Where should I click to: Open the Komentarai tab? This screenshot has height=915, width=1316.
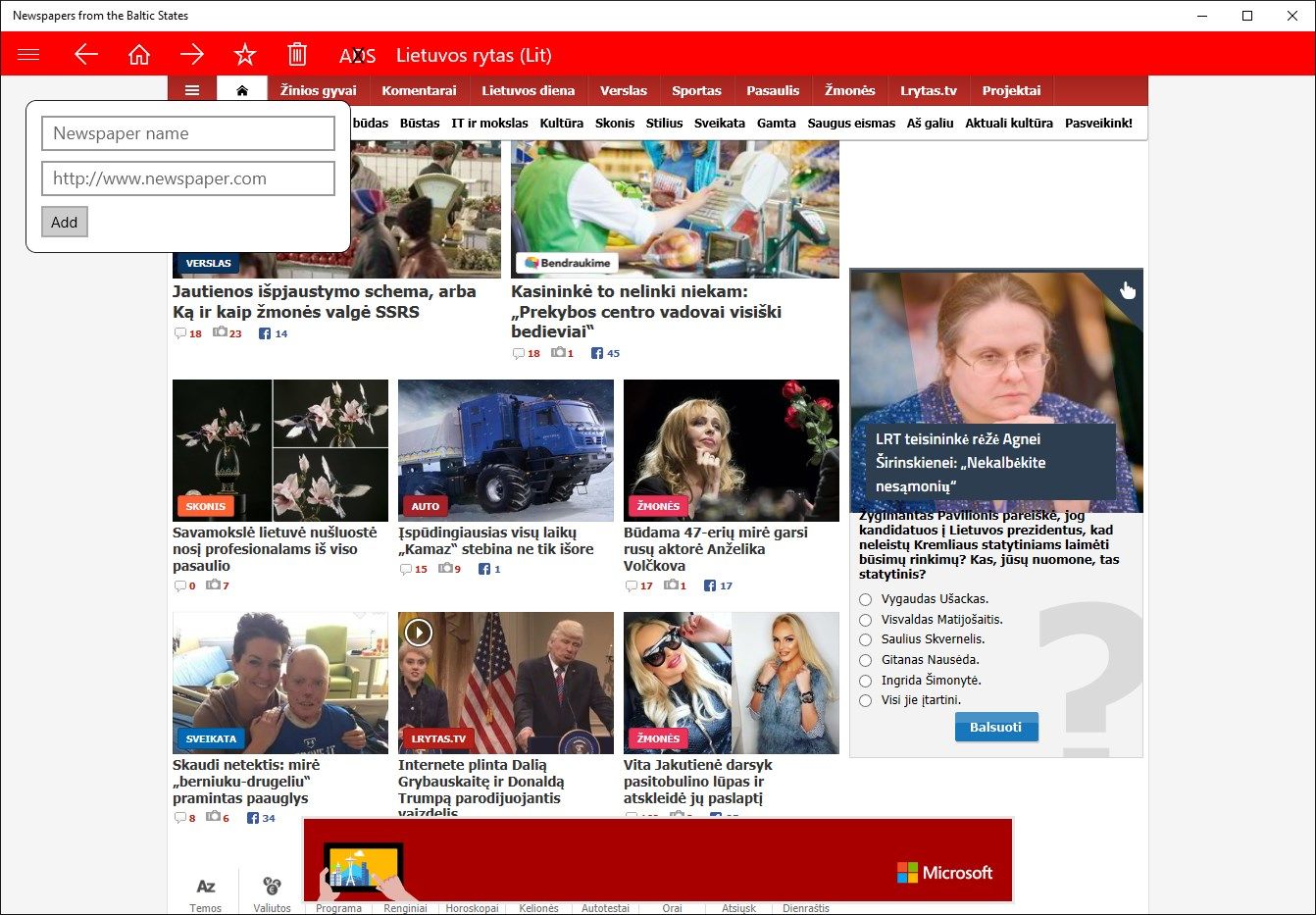point(419,90)
